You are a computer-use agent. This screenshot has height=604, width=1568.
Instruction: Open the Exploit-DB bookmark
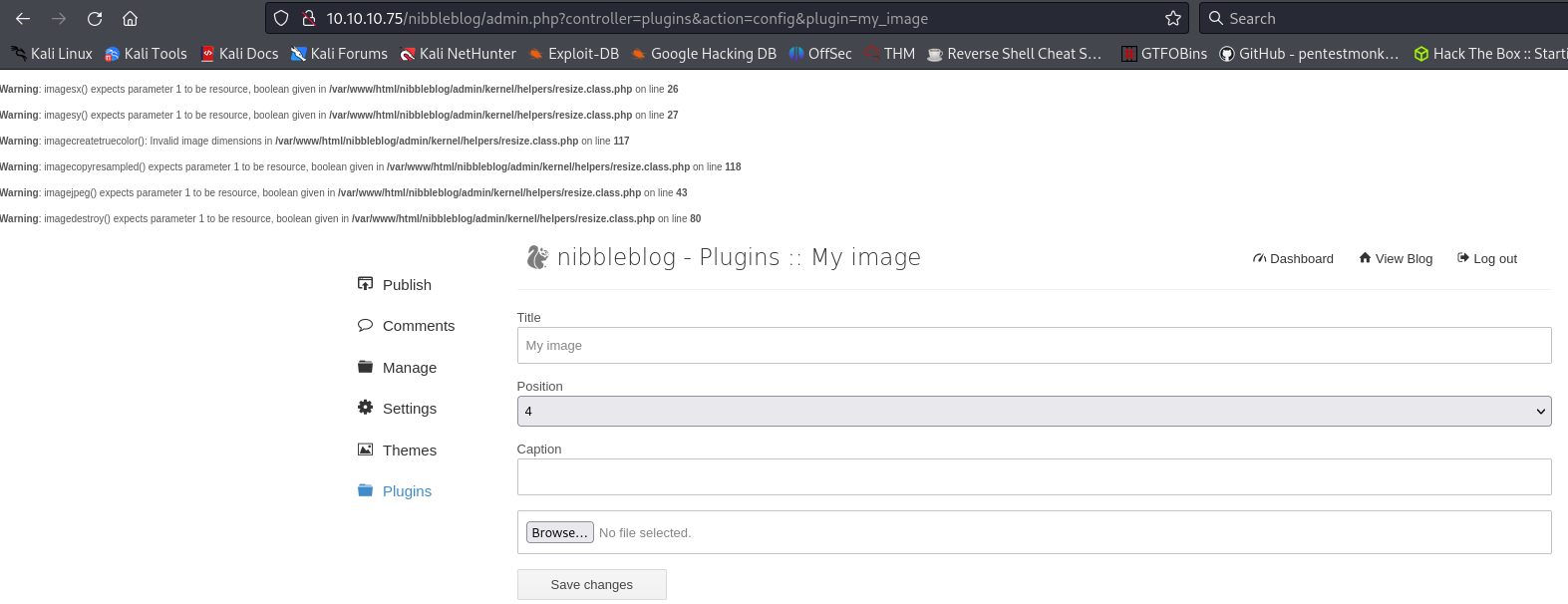[x=574, y=54]
